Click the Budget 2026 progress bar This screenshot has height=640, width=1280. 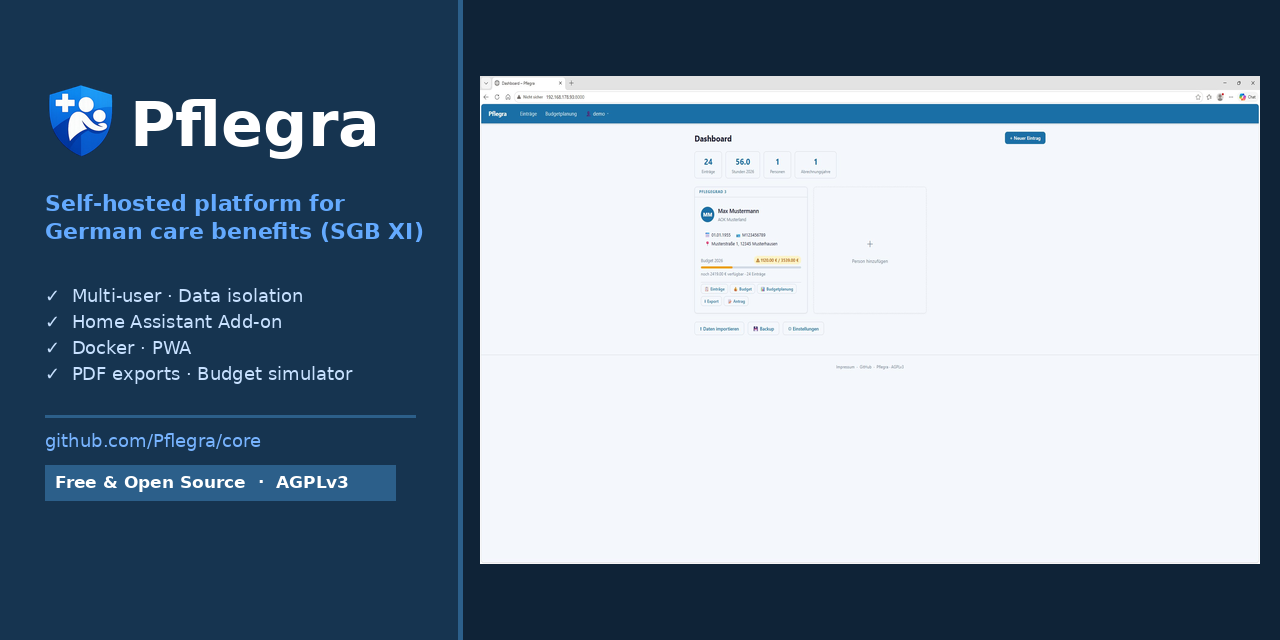click(x=751, y=267)
